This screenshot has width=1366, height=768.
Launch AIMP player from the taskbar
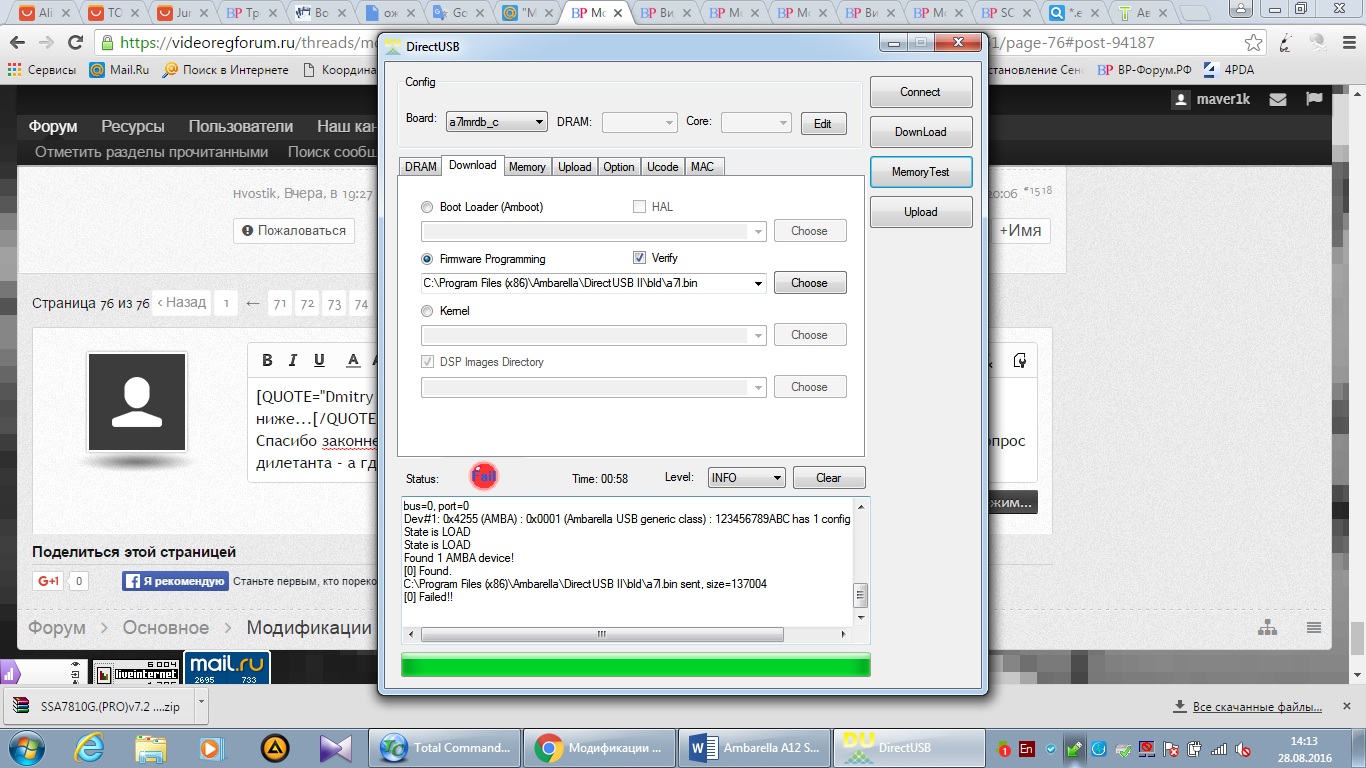tap(275, 747)
